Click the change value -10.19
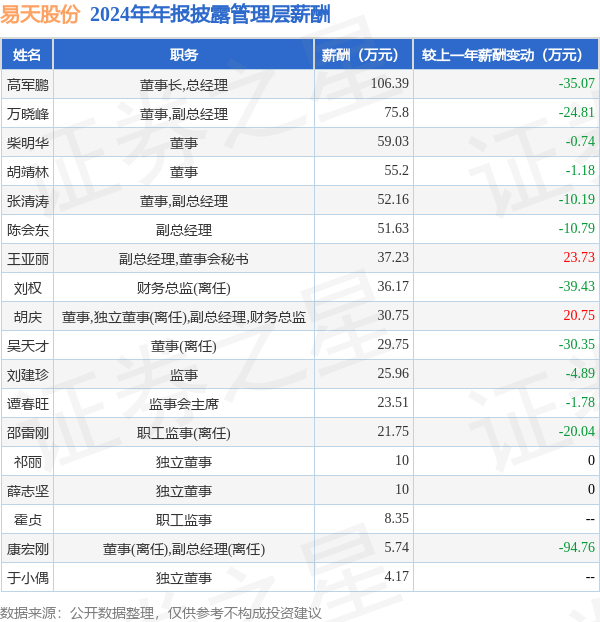The width and height of the screenshot is (600, 622). [577, 199]
